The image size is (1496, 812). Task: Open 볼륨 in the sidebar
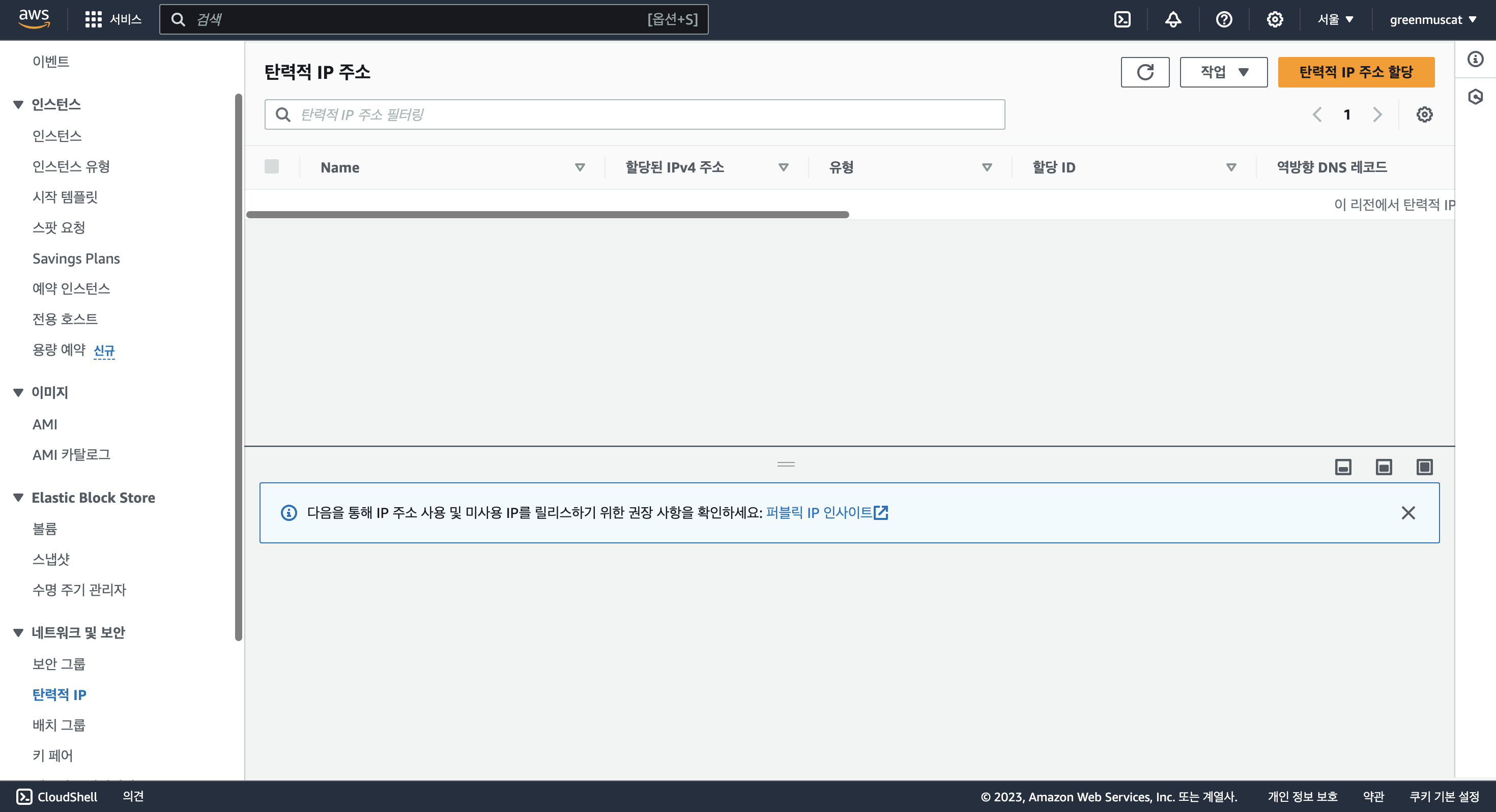[44, 529]
